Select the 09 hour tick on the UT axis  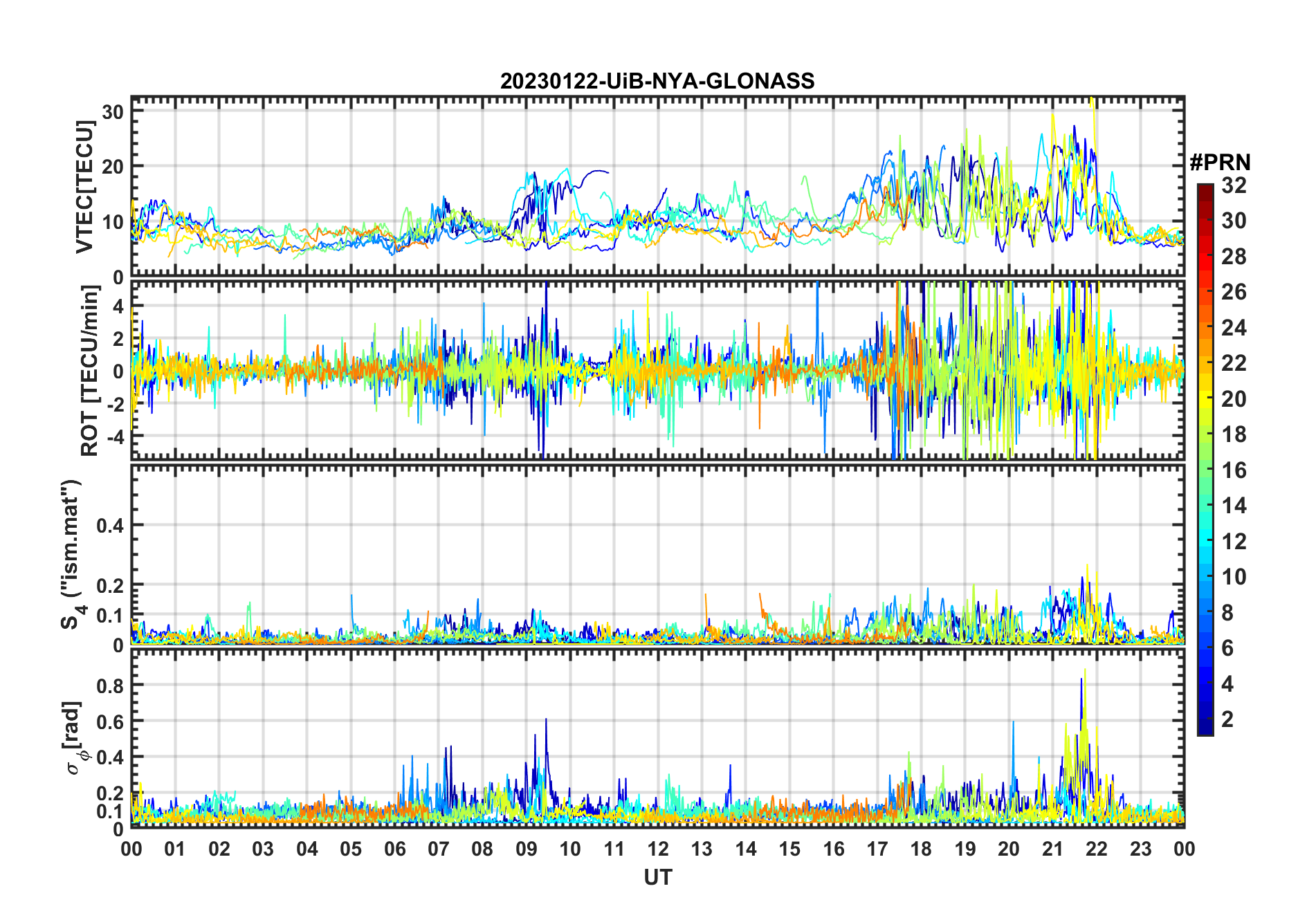coord(527,849)
